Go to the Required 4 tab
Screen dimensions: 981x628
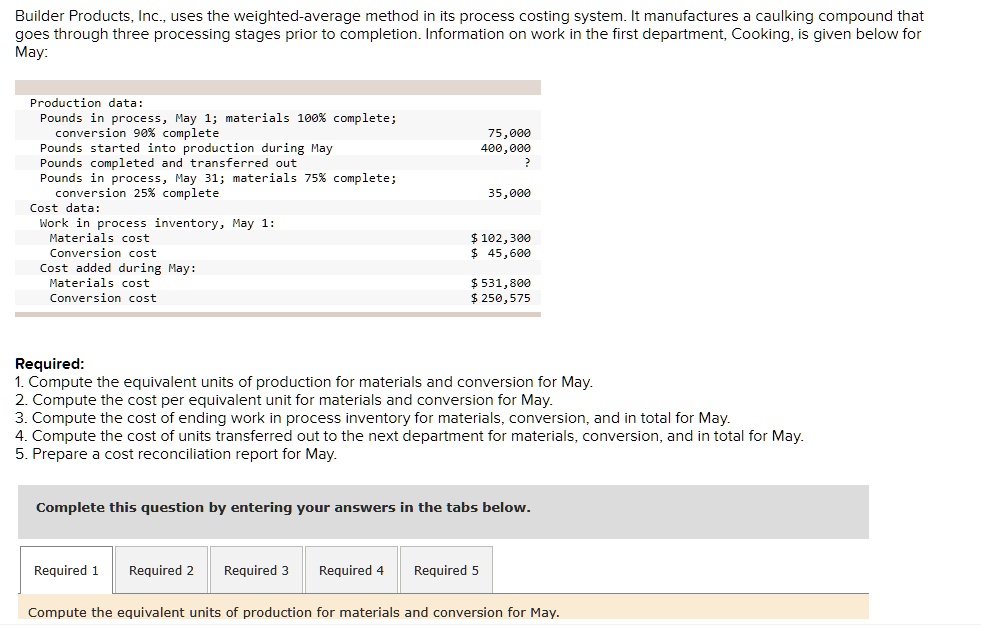(x=352, y=570)
